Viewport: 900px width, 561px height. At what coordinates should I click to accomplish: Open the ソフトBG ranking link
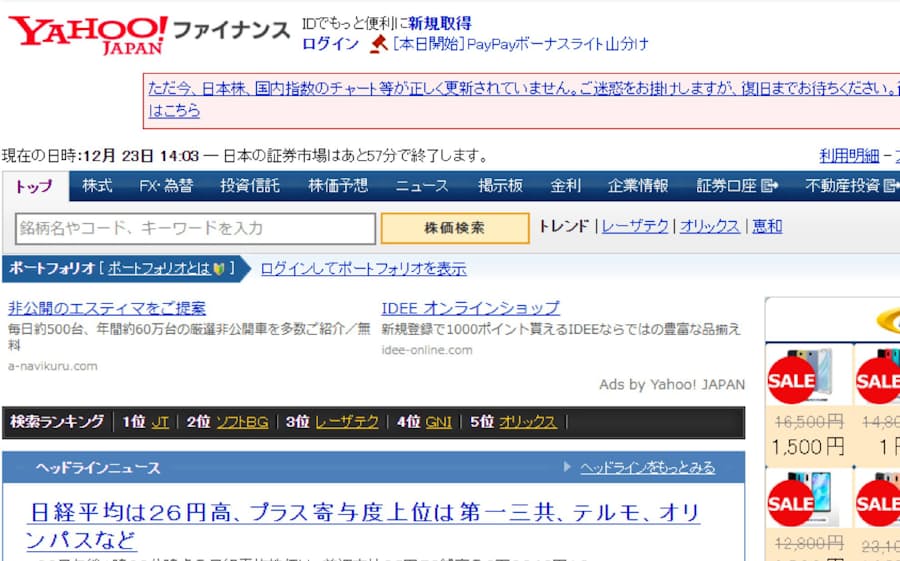click(241, 422)
